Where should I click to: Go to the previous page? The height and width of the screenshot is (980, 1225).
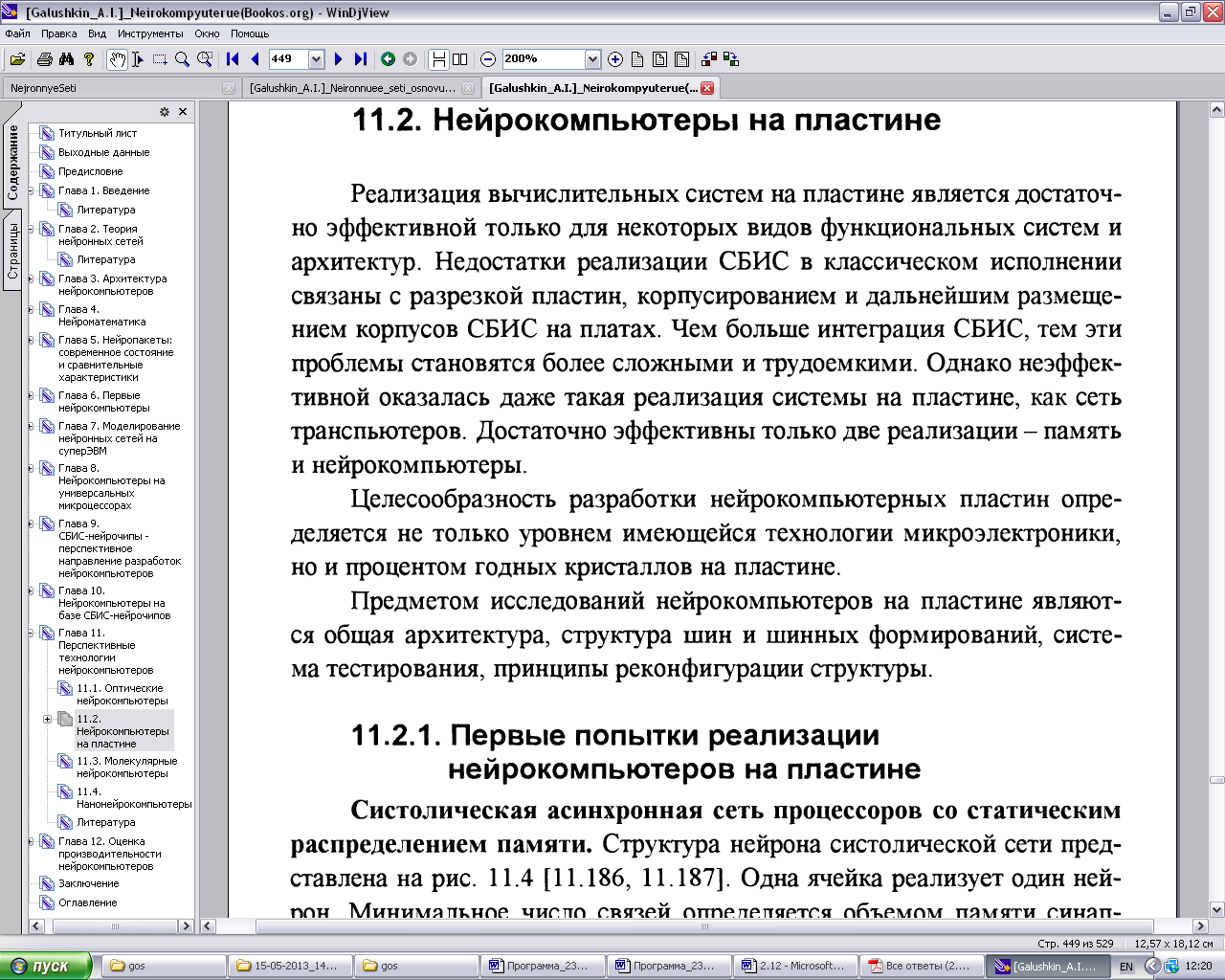click(x=255, y=59)
